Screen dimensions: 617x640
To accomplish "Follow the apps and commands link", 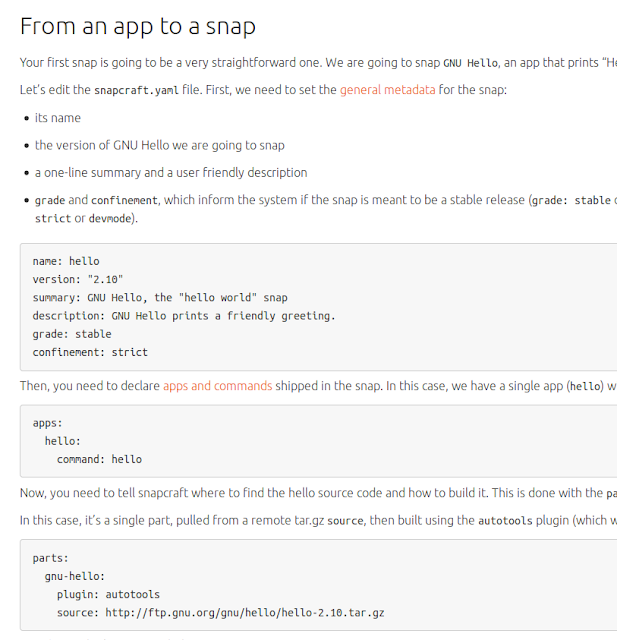I will tap(218, 386).
